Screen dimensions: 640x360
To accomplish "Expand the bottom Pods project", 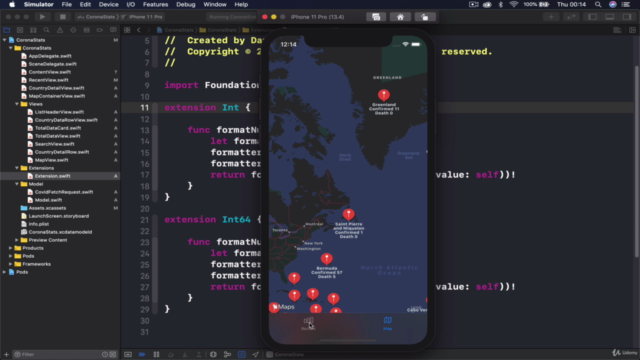I will coord(4,272).
